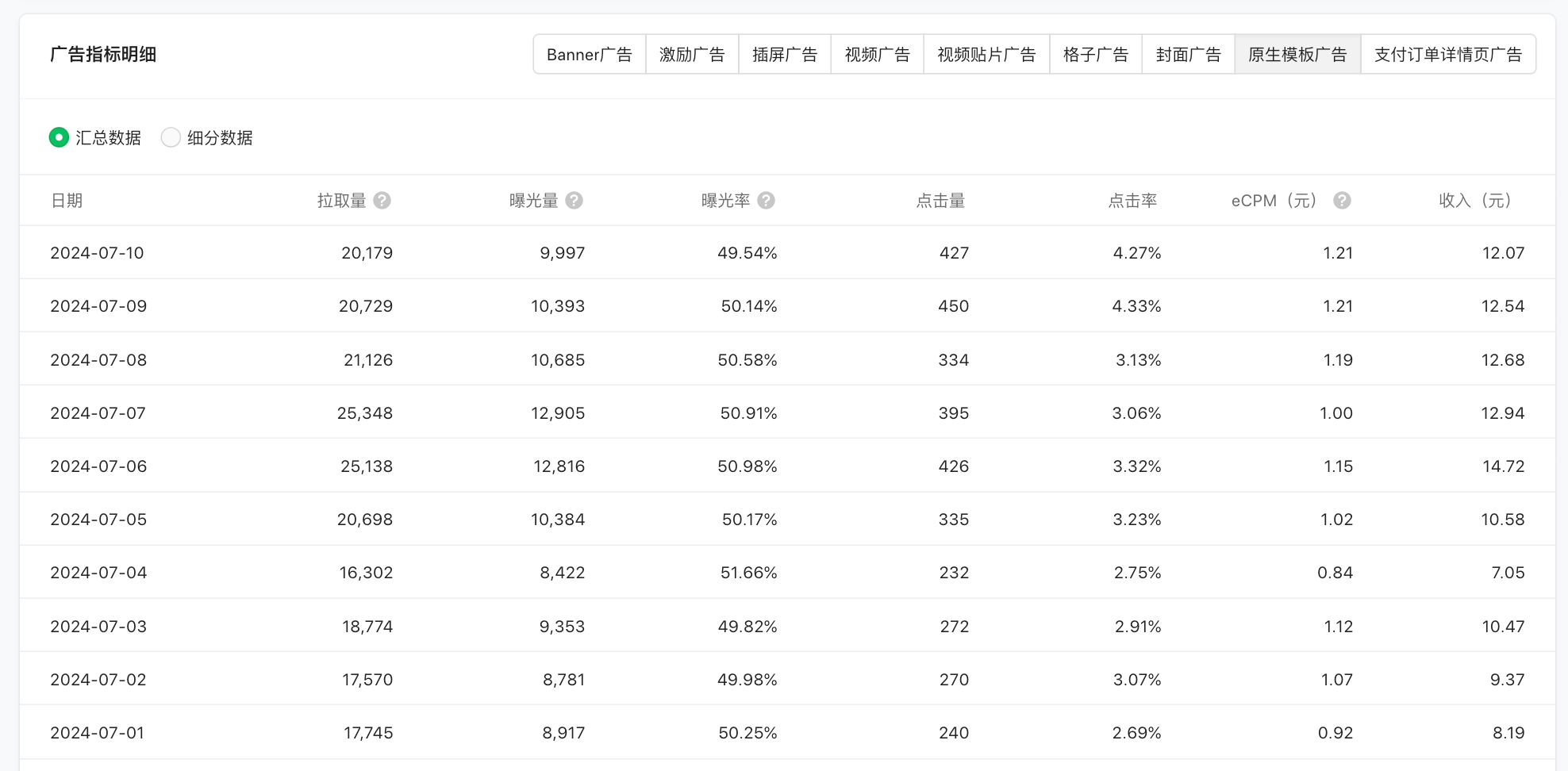Select the 2024-07-04 row date

[98, 573]
